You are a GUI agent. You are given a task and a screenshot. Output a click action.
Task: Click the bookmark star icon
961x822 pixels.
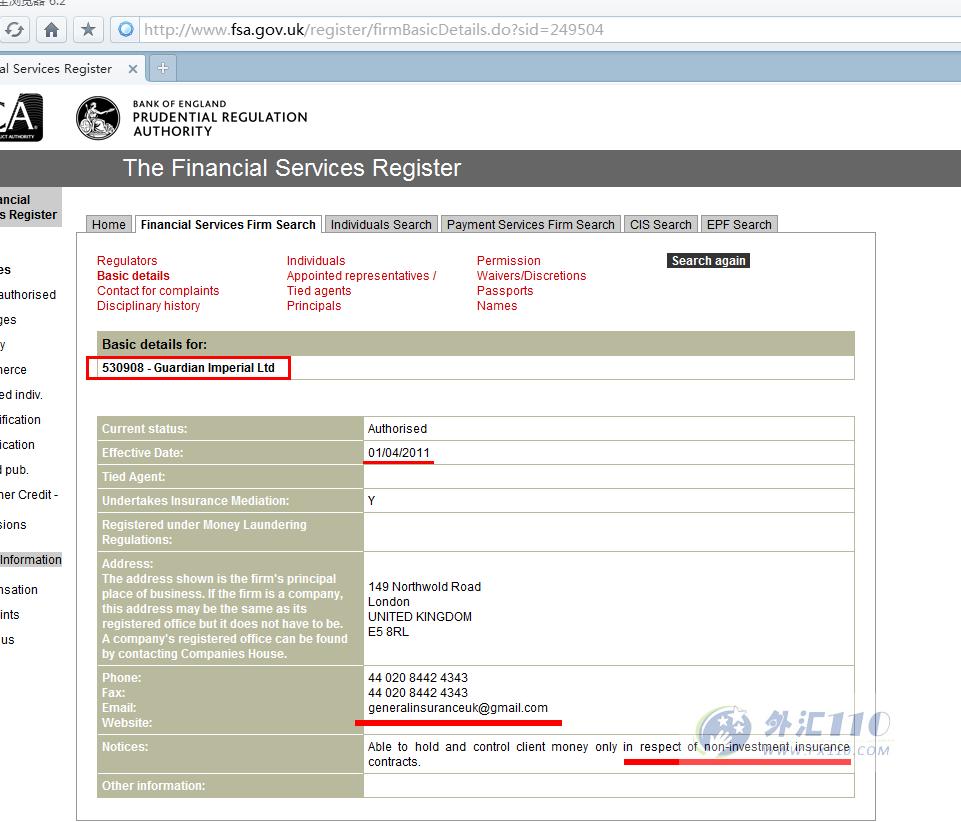[88, 29]
